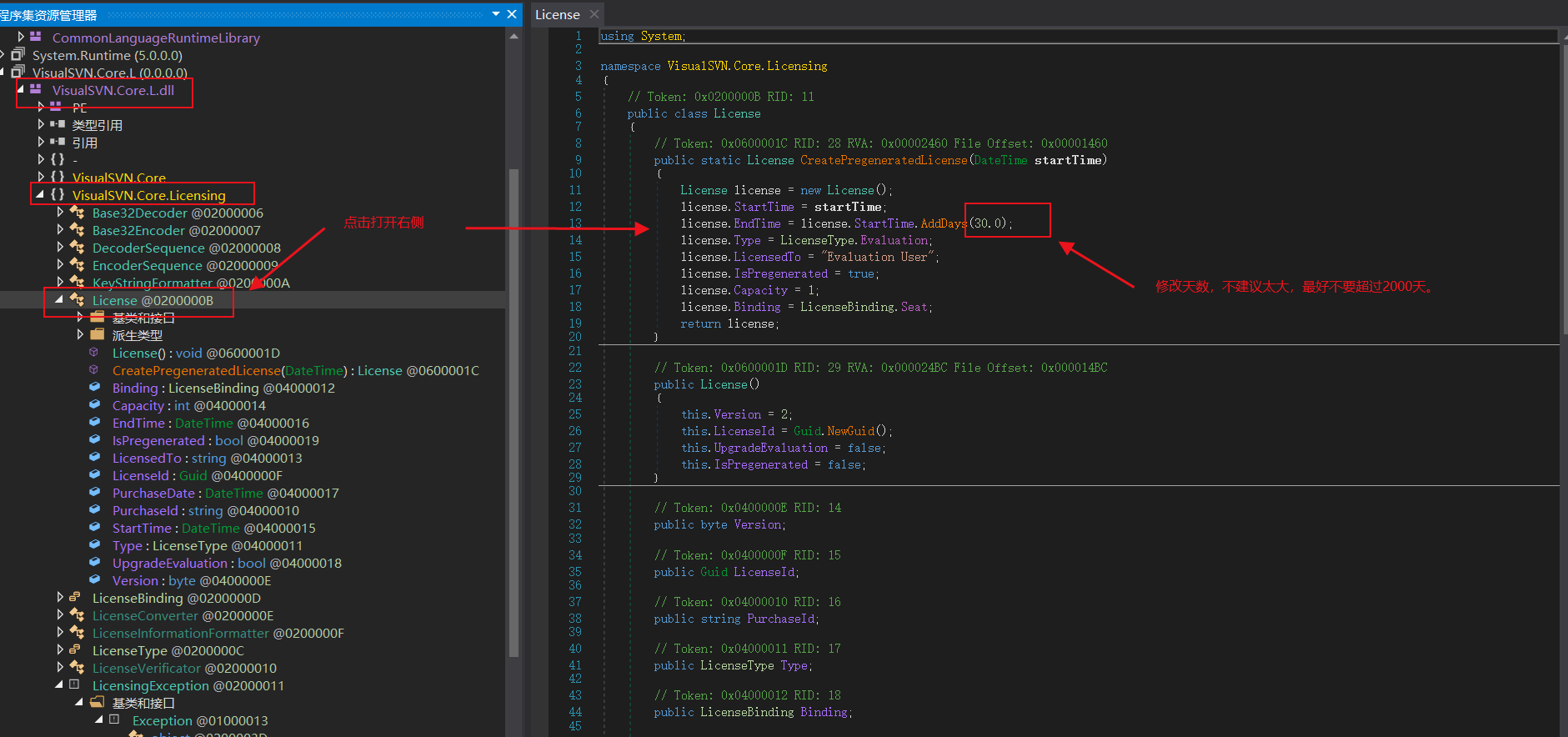Viewport: 1568px width, 737px height.
Task: Click the assembly explorer vertical scrollbar
Action: 513,413
